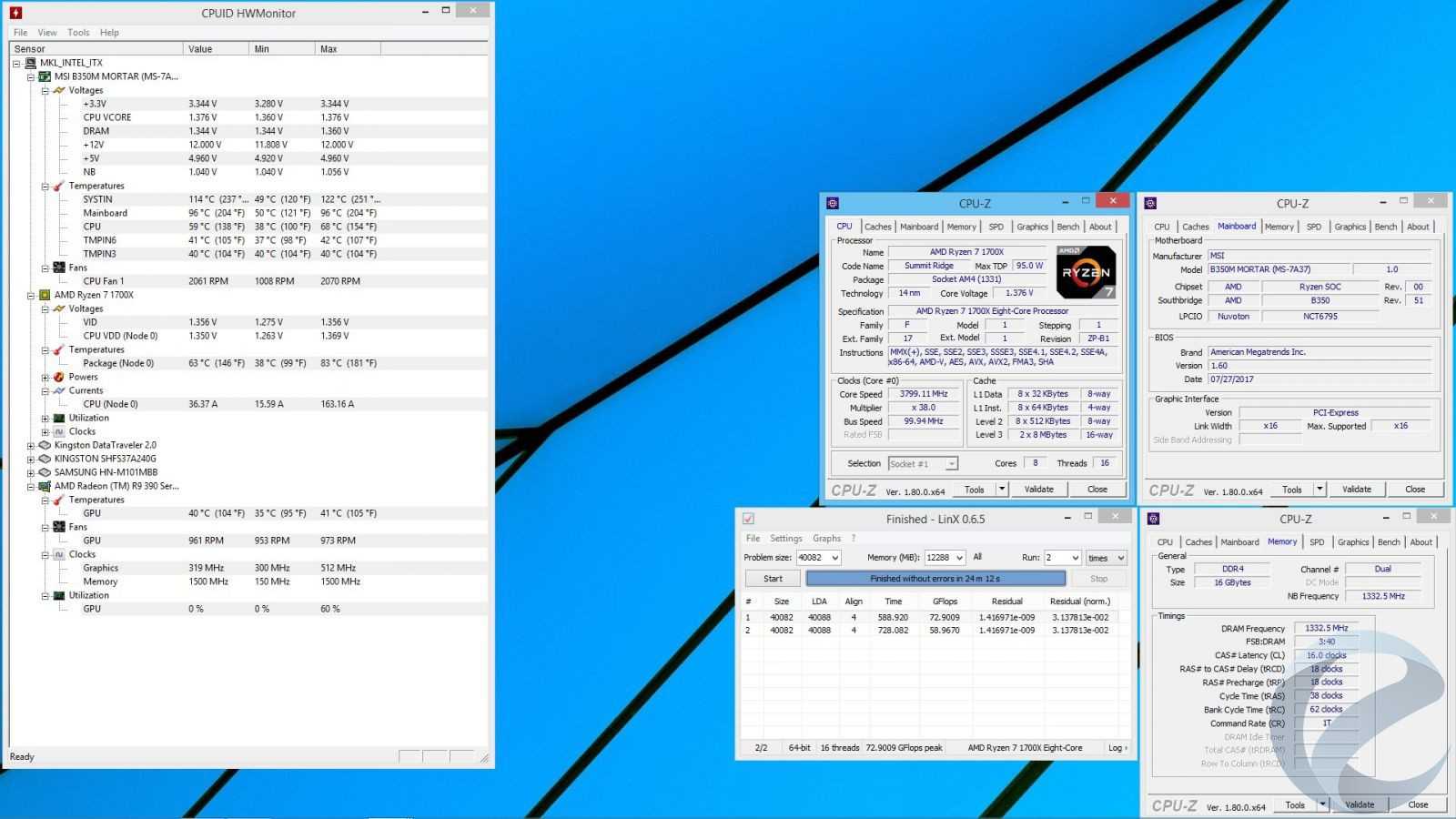Expand the Powers node under Ryzen 7 1700X
This screenshot has height=819, width=1456.
45,377
